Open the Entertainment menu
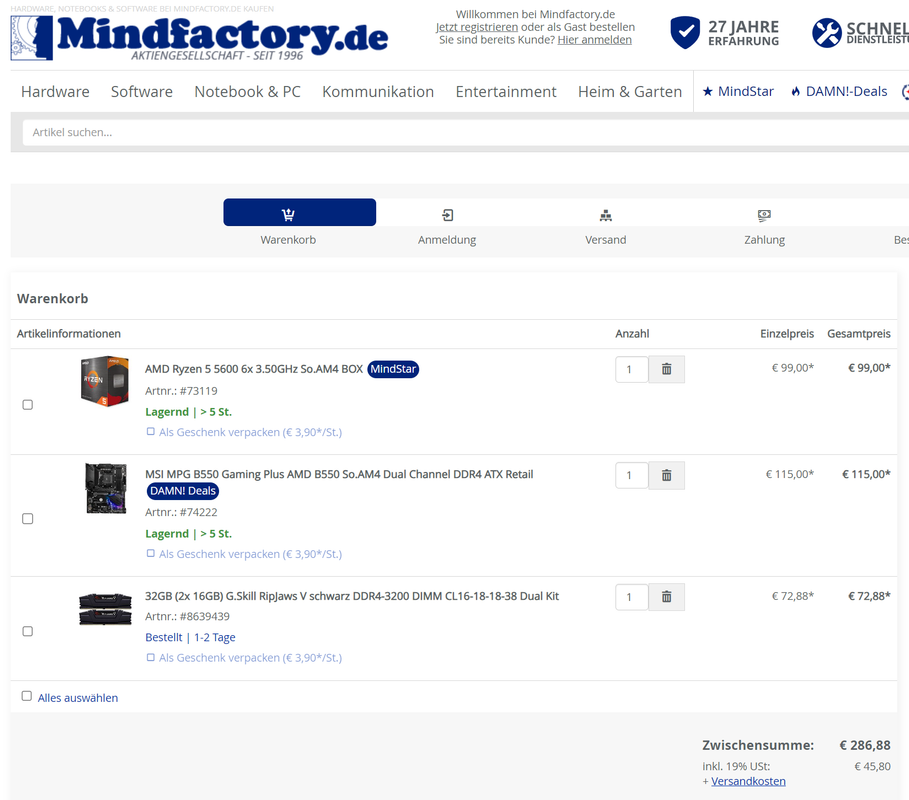 (x=506, y=92)
